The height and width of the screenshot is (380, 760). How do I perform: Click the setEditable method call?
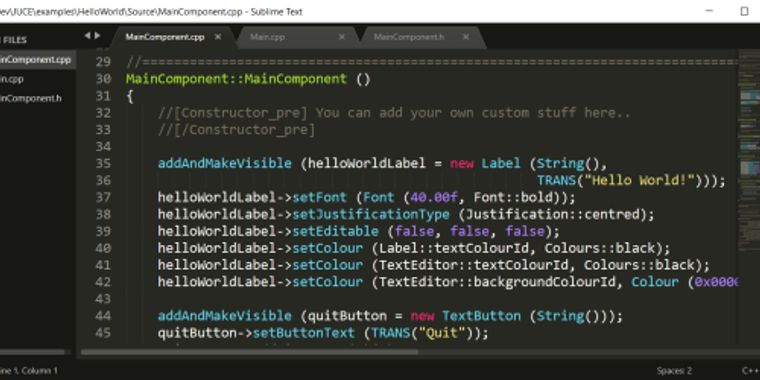pyautogui.click(x=335, y=231)
